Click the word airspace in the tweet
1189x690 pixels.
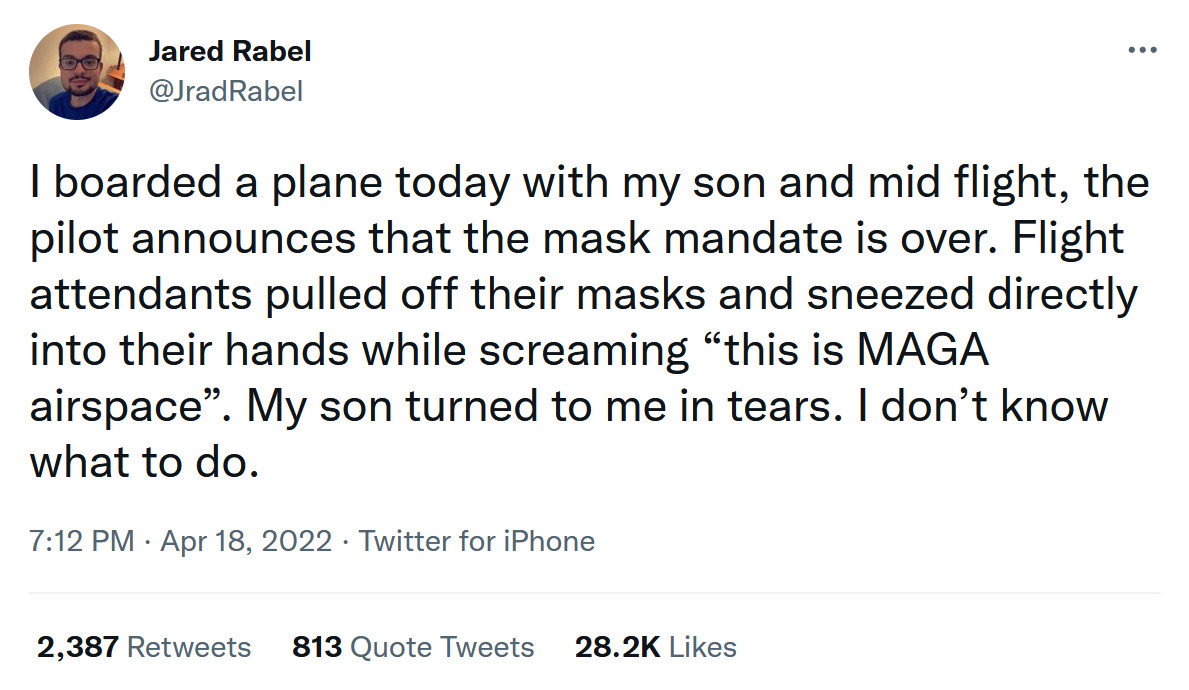tap(121, 407)
